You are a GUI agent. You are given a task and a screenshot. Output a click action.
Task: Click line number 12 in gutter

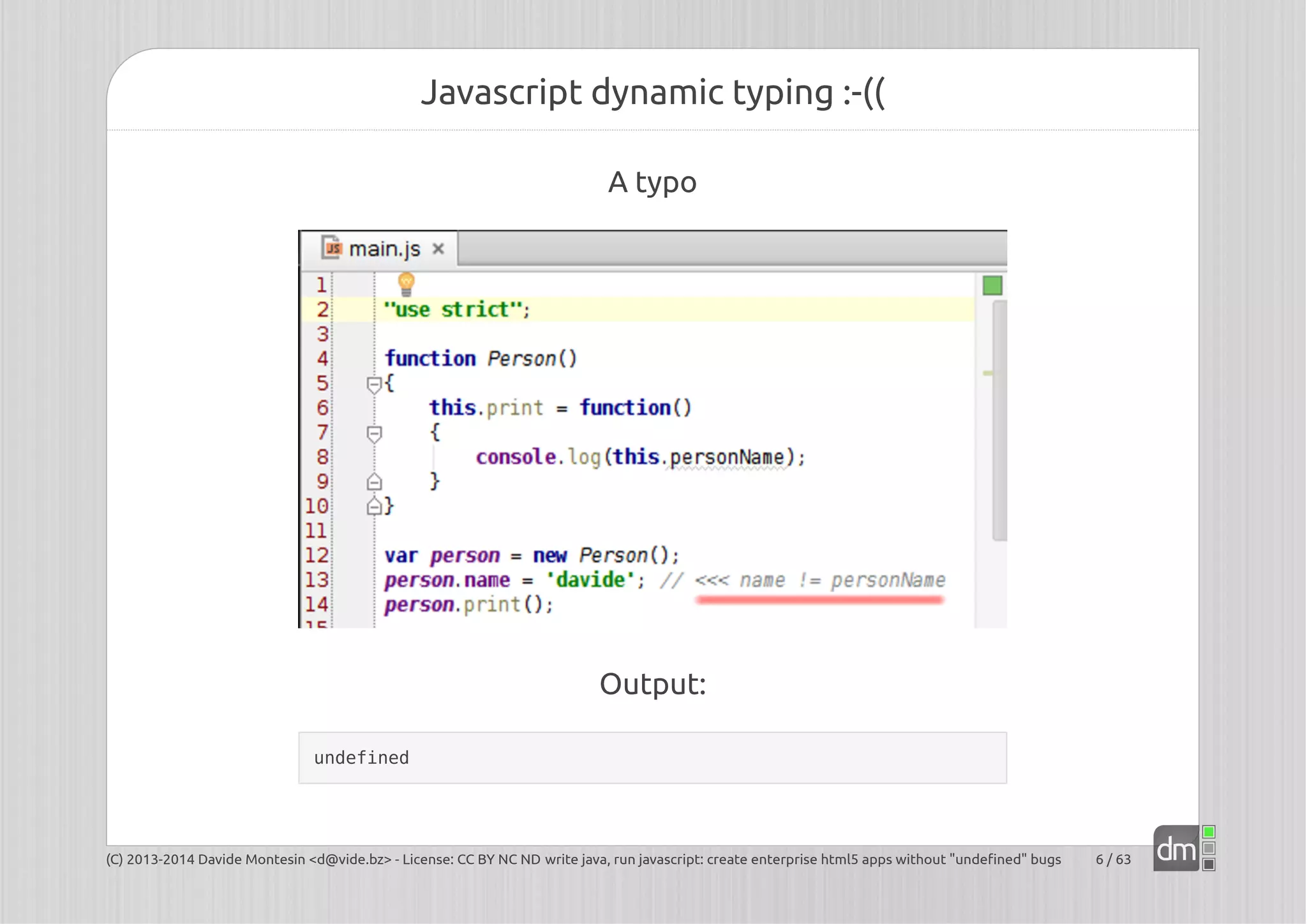pyautogui.click(x=317, y=555)
